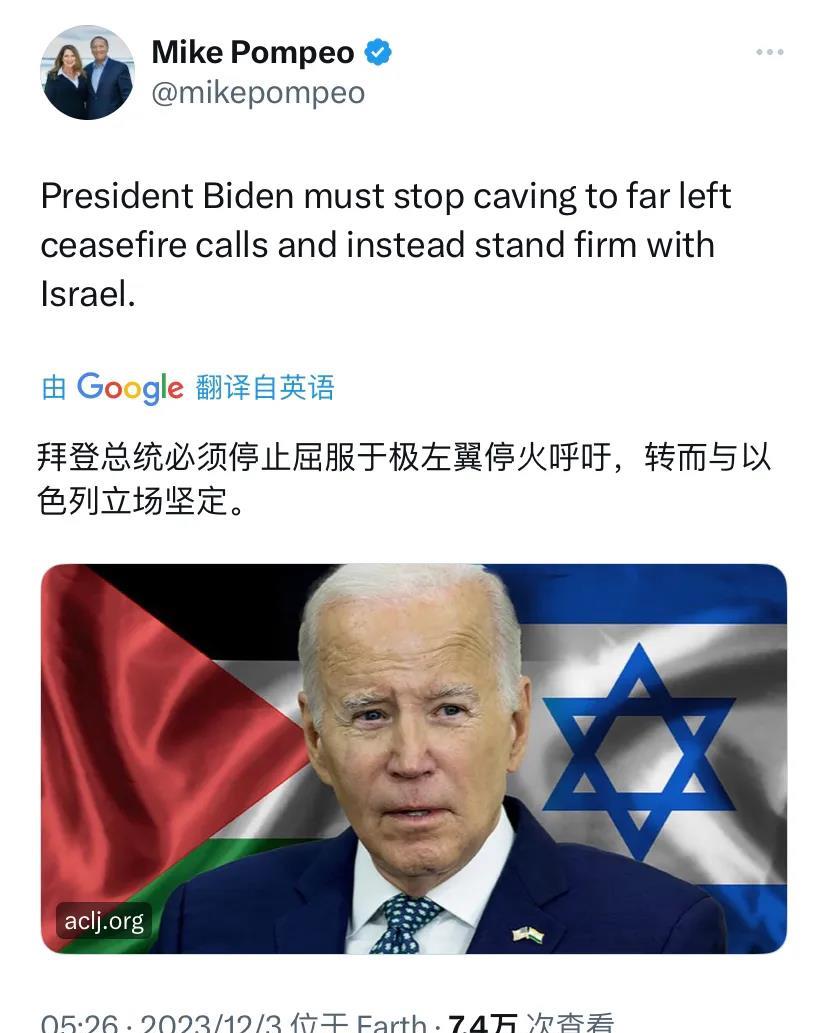Select the English tweet text
The height and width of the screenshot is (1033, 828).
coord(386,244)
